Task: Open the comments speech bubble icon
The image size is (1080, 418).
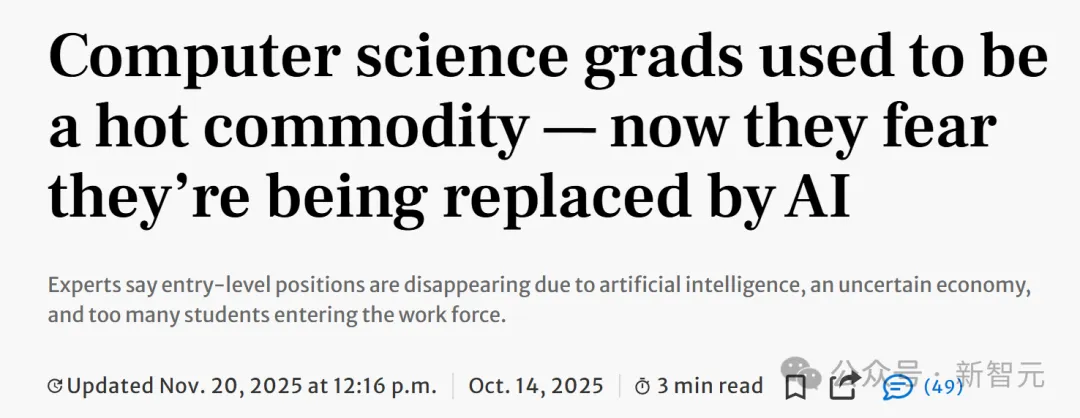Action: pos(898,386)
